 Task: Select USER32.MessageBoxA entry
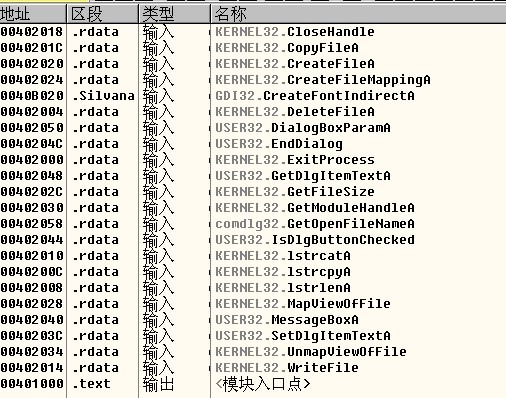click(287, 320)
